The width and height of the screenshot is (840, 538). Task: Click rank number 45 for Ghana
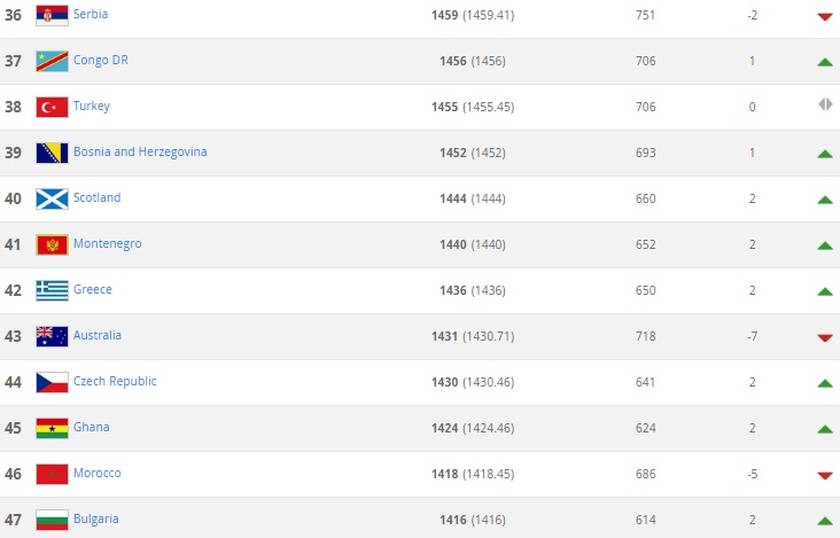pyautogui.click(x=13, y=428)
